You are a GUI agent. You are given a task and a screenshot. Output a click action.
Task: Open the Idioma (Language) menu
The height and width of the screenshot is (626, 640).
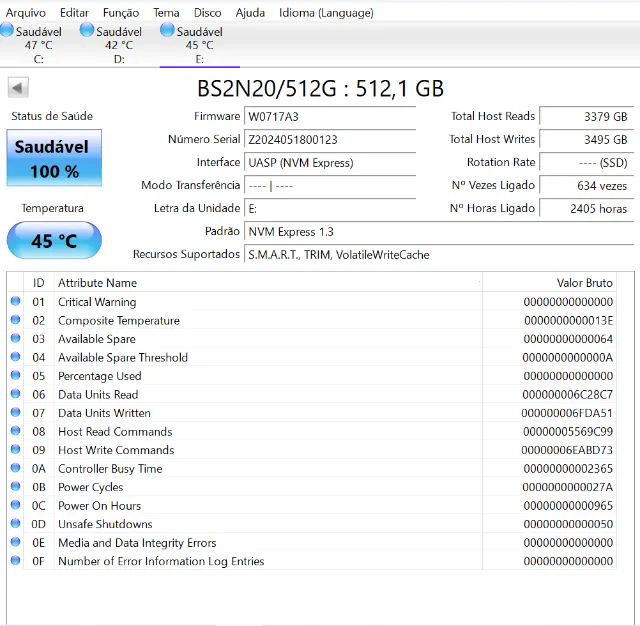326,13
